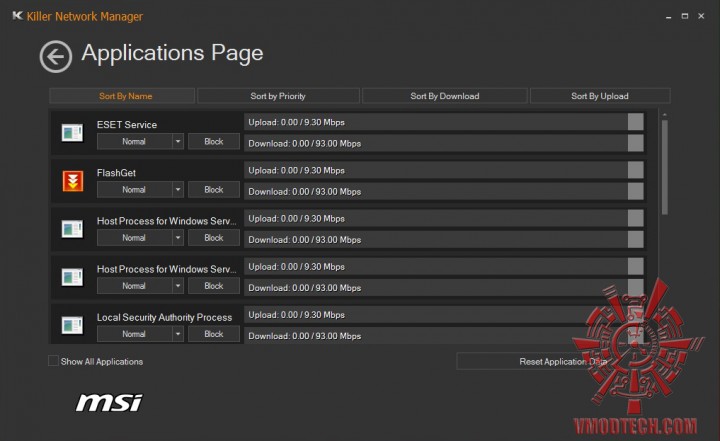Adjust the ESET Service download limit slider
Image resolution: width=720 pixels, height=441 pixels.
pyautogui.click(x=636, y=143)
